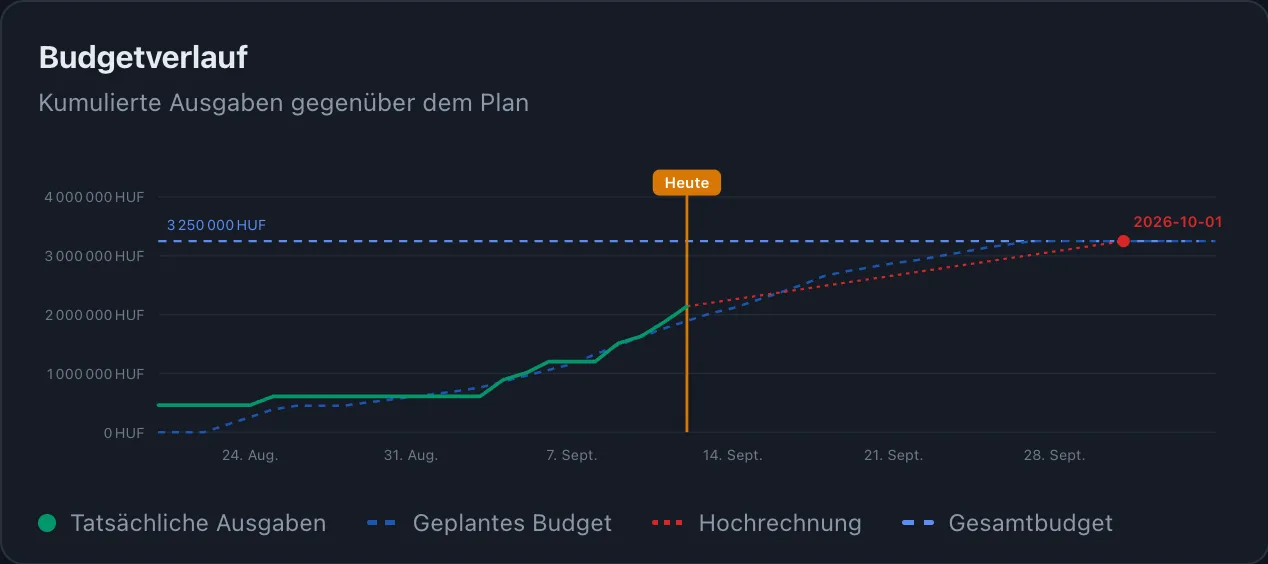Click the 0 HUF axis label
Viewport: 1268px width, 564px height.
(124, 433)
